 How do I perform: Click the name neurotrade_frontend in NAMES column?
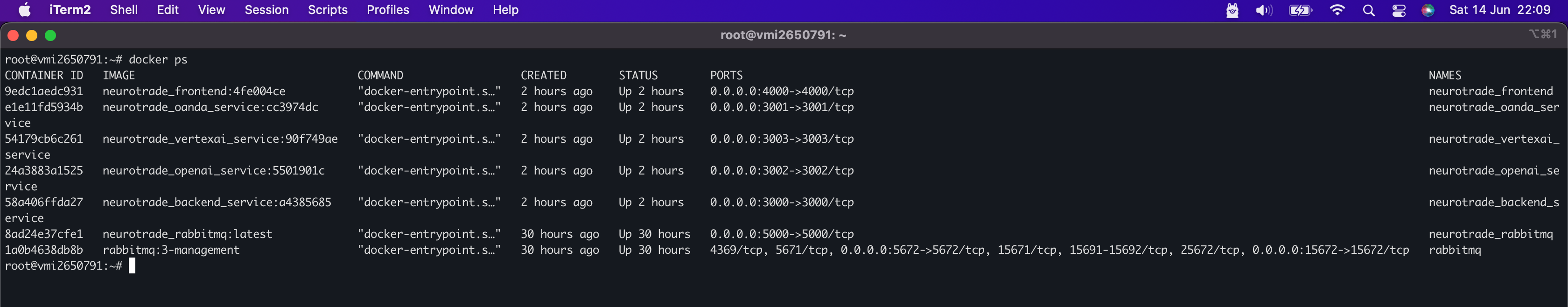coord(1491,91)
